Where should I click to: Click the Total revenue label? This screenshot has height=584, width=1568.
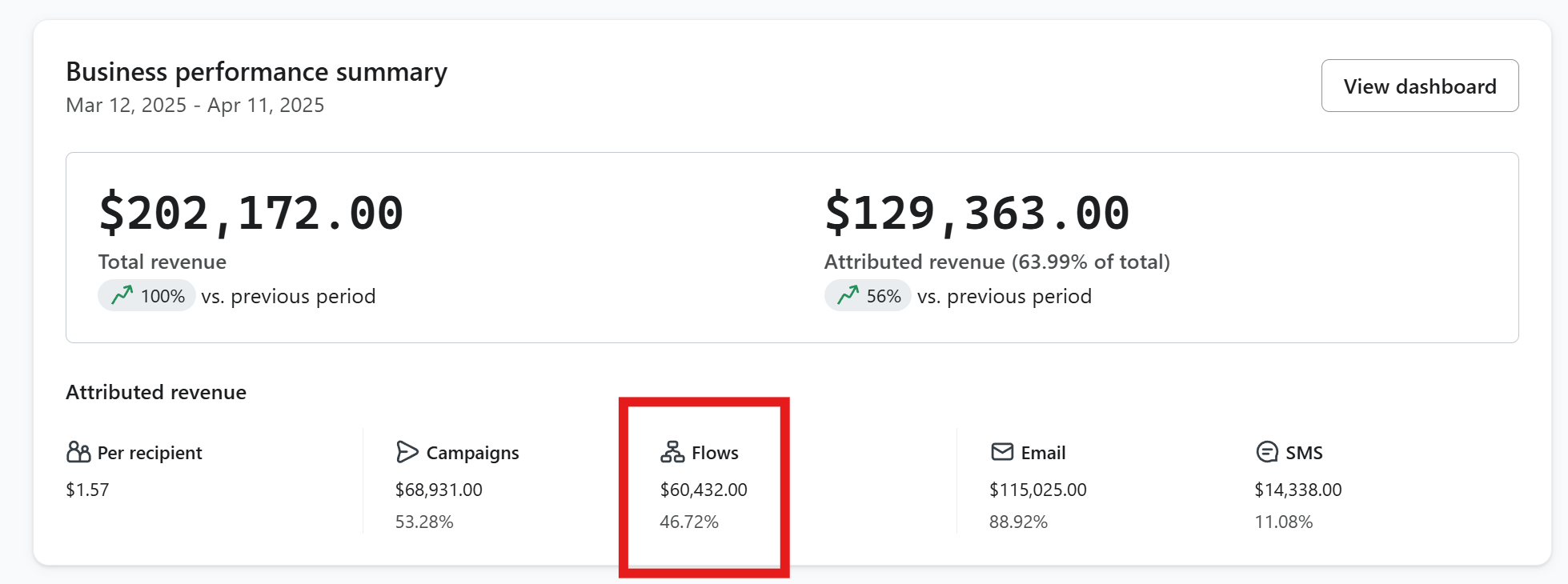[x=162, y=262]
